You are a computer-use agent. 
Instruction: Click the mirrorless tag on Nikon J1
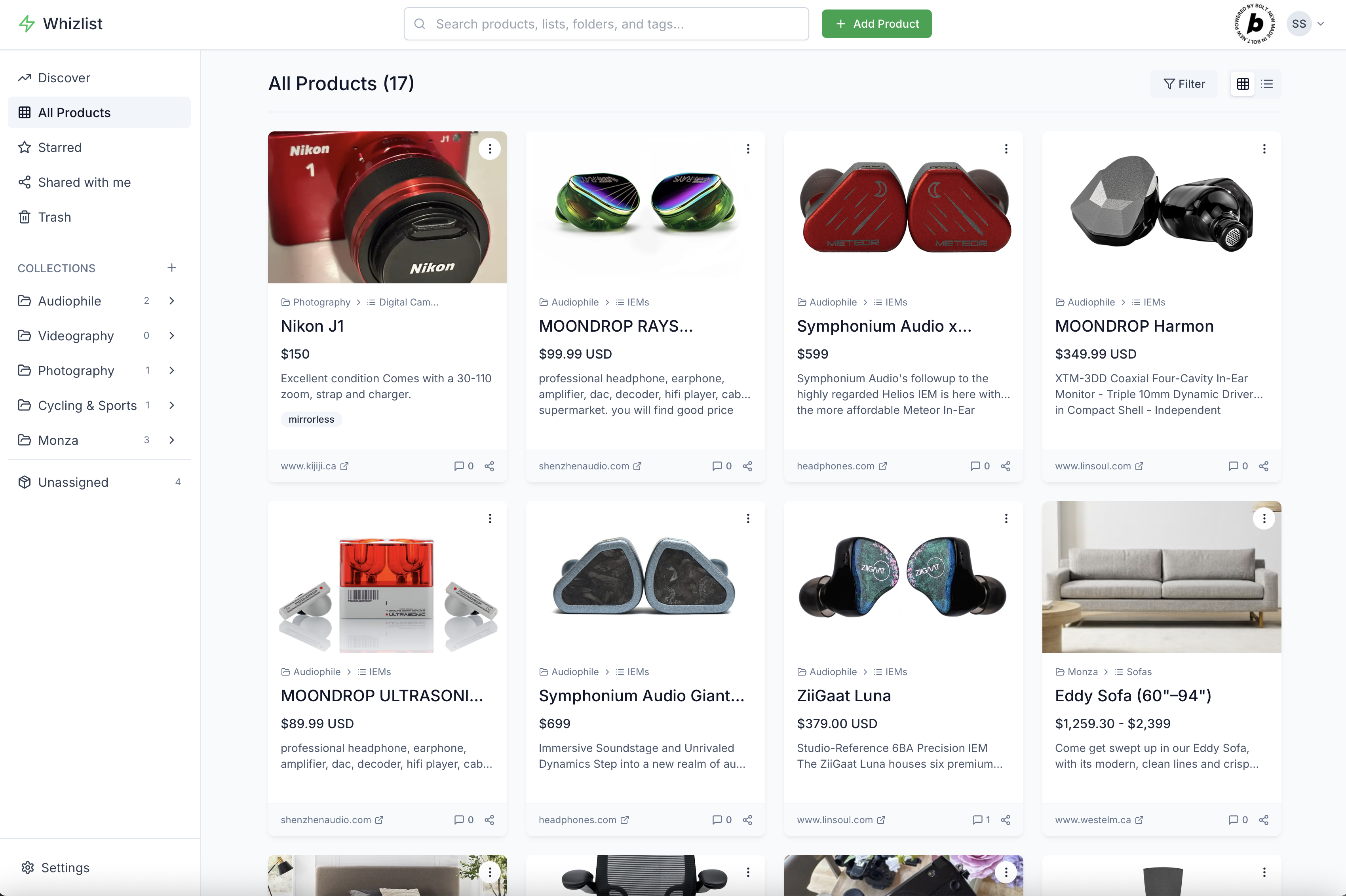click(x=311, y=420)
